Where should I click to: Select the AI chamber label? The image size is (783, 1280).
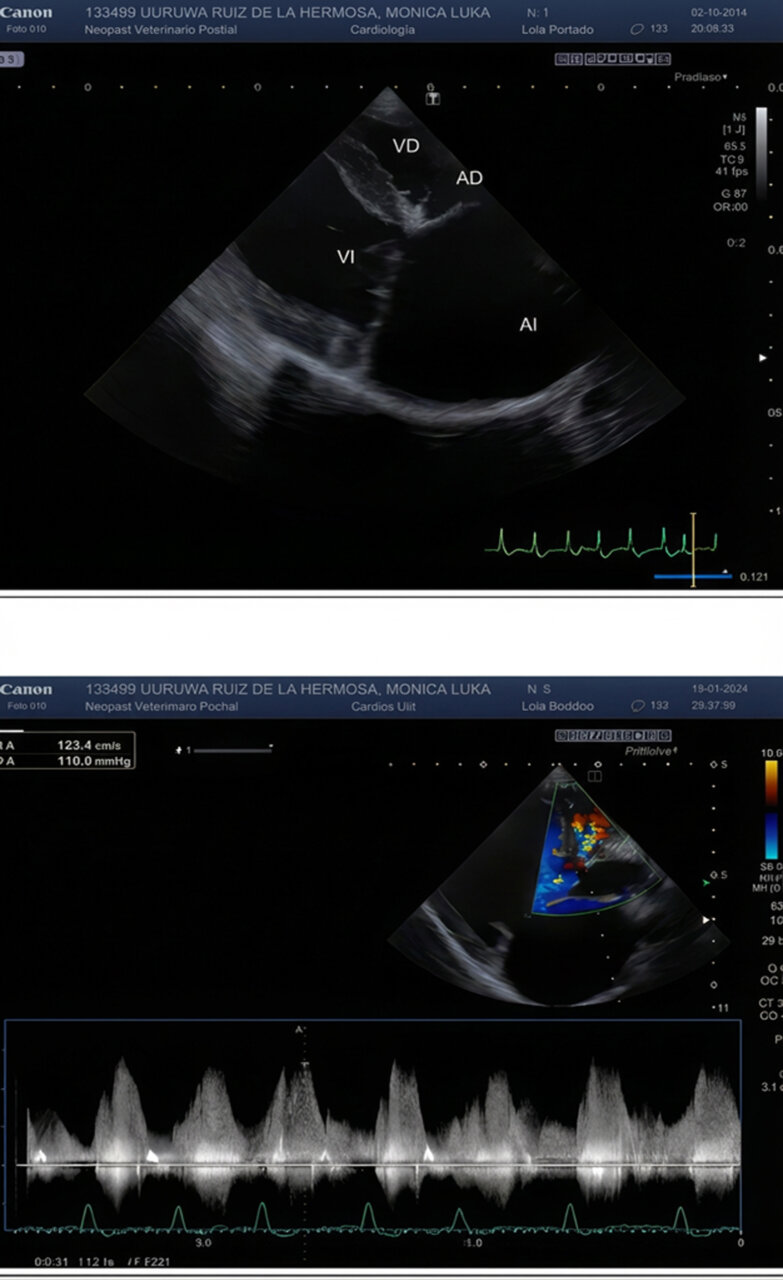point(528,324)
